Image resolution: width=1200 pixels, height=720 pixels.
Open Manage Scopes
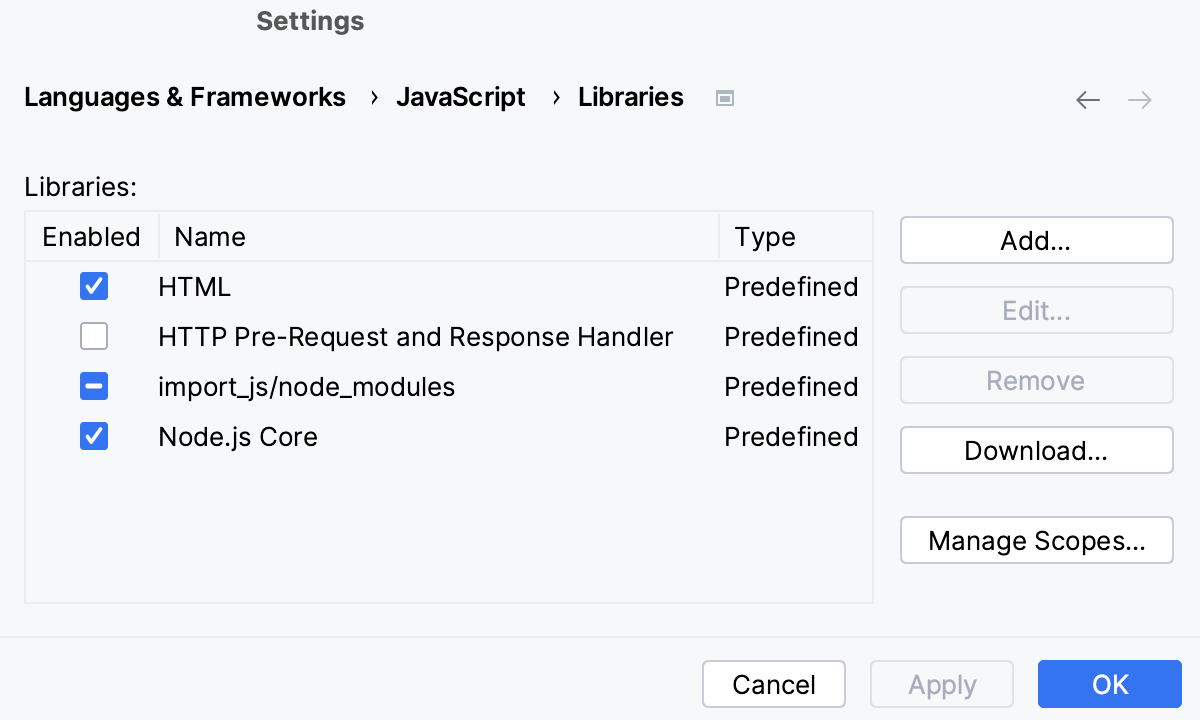click(x=1036, y=540)
